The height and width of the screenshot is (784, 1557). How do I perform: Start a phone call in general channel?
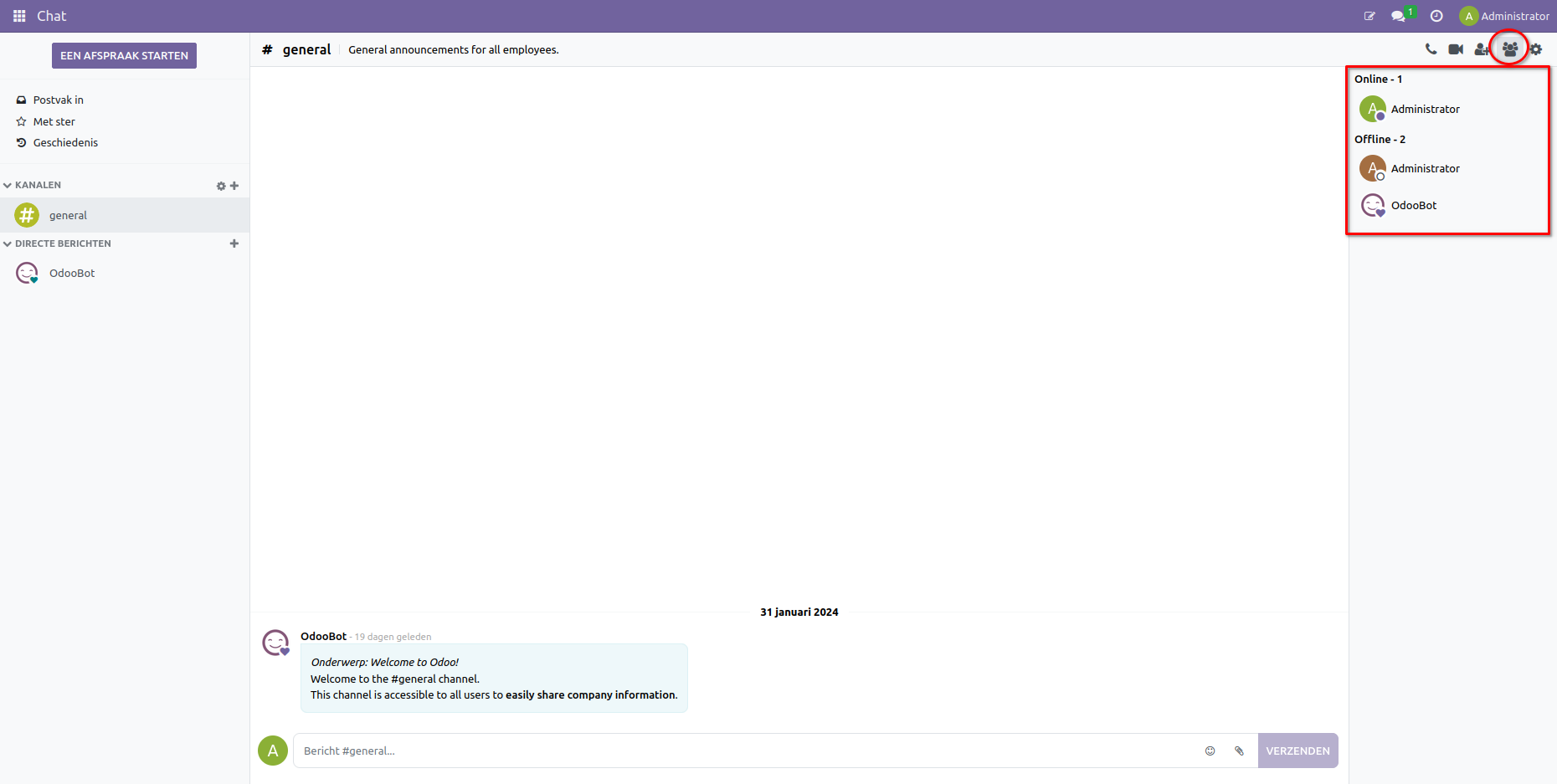(x=1431, y=49)
